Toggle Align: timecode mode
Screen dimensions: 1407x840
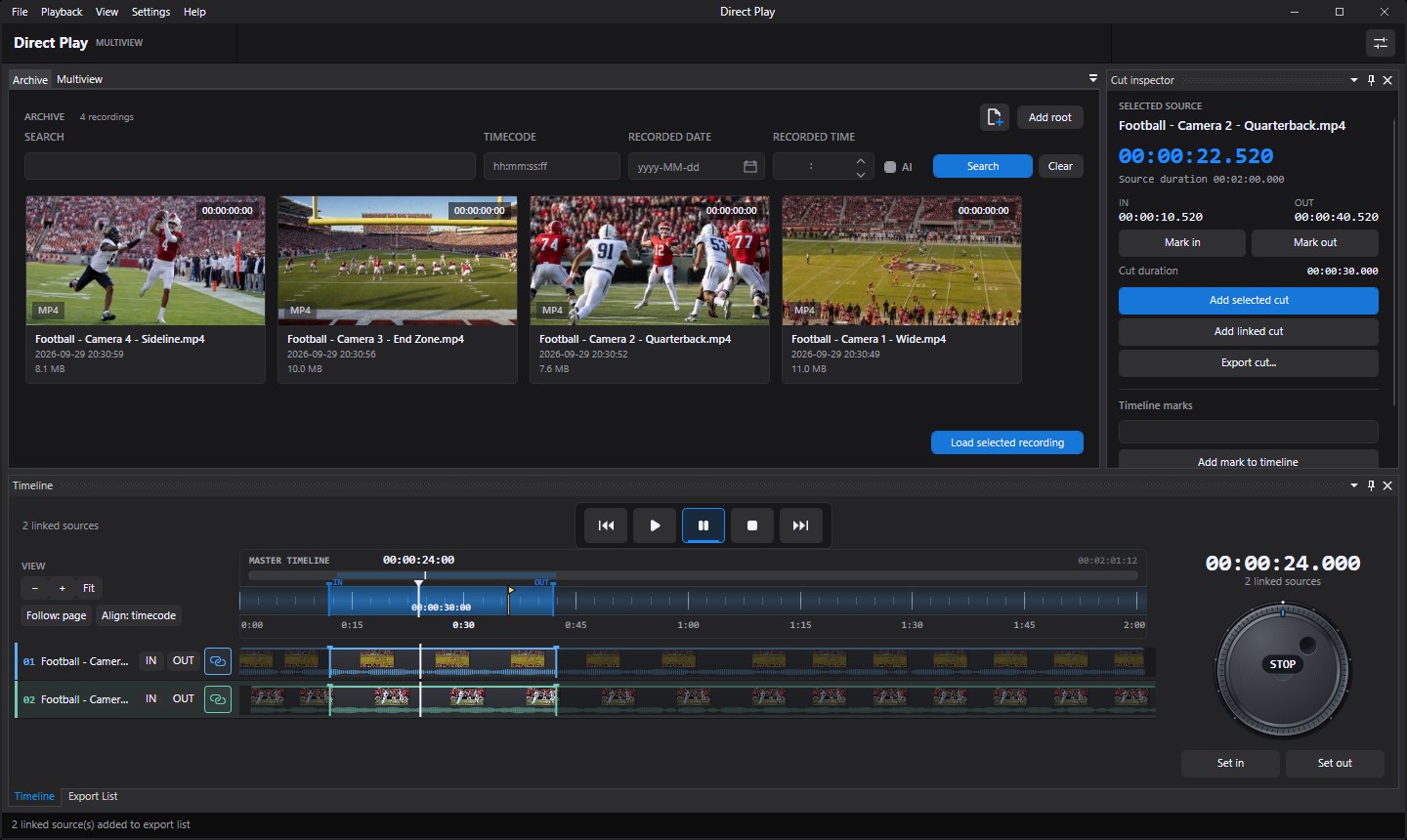pyautogui.click(x=139, y=615)
